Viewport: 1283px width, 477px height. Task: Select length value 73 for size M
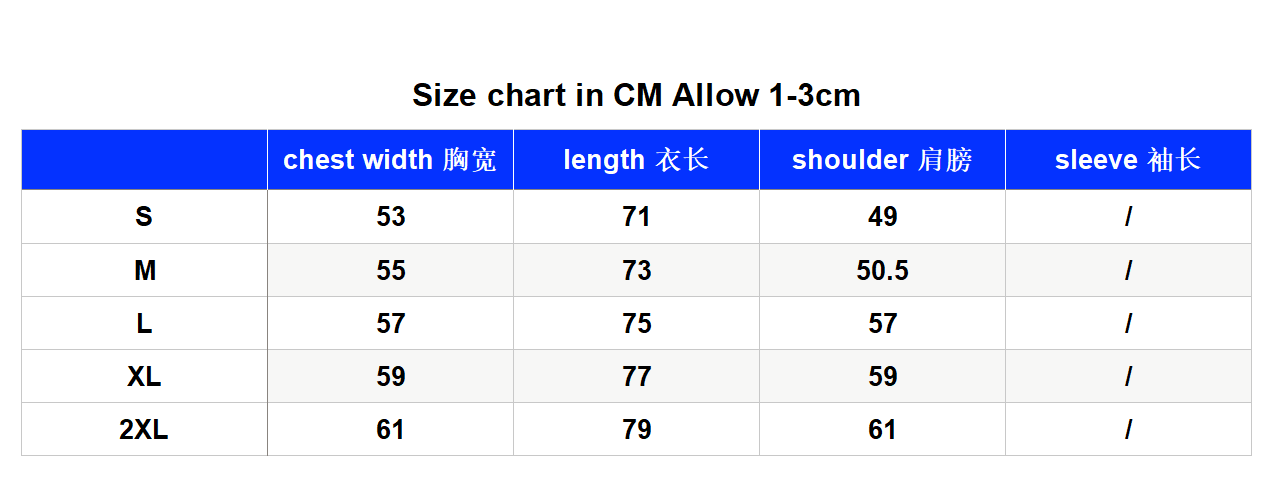coord(636,270)
